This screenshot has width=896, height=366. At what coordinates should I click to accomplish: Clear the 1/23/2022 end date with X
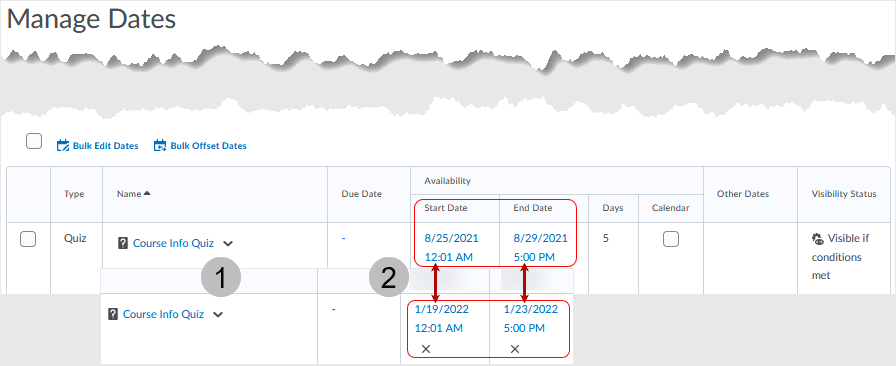[515, 349]
